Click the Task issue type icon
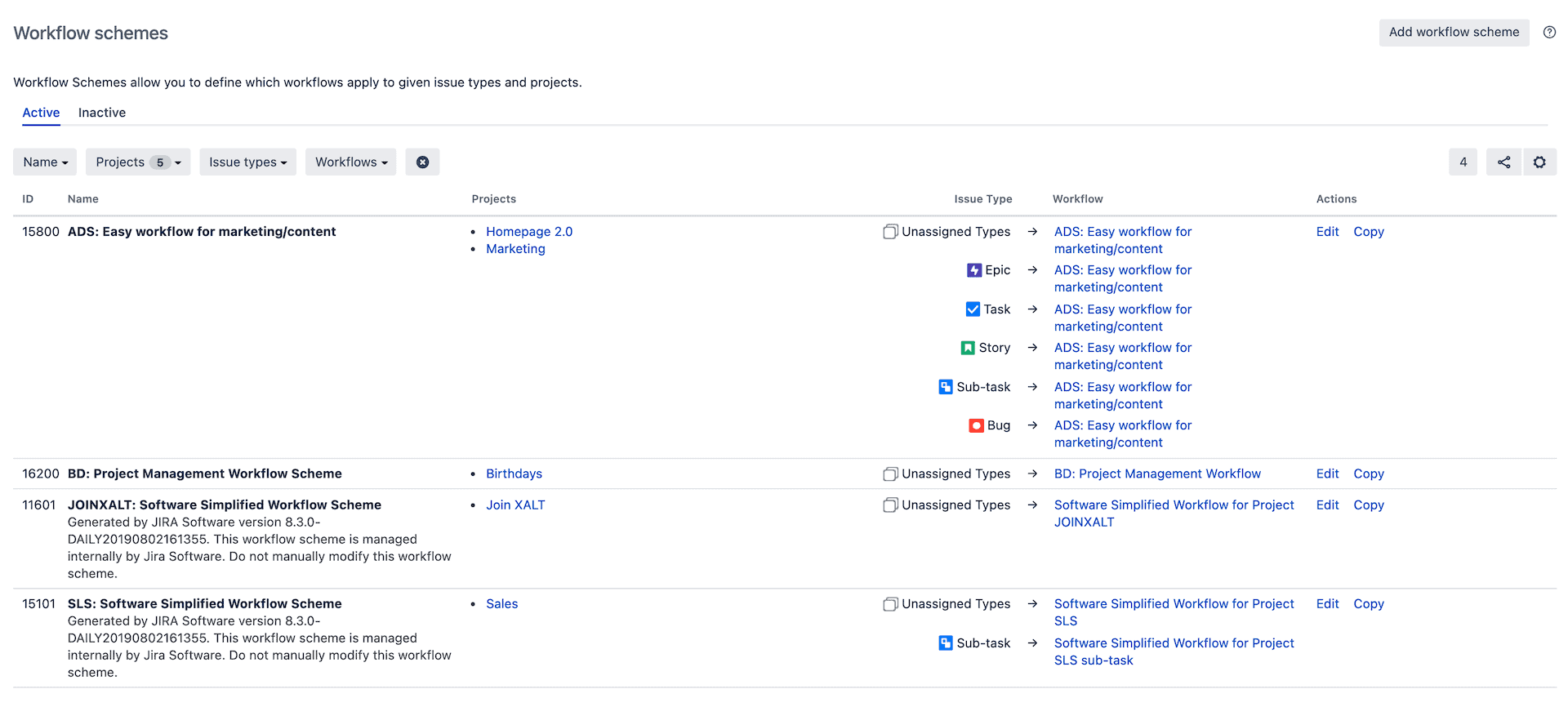Image resolution: width=1568 pixels, height=707 pixels. pyautogui.click(x=973, y=309)
